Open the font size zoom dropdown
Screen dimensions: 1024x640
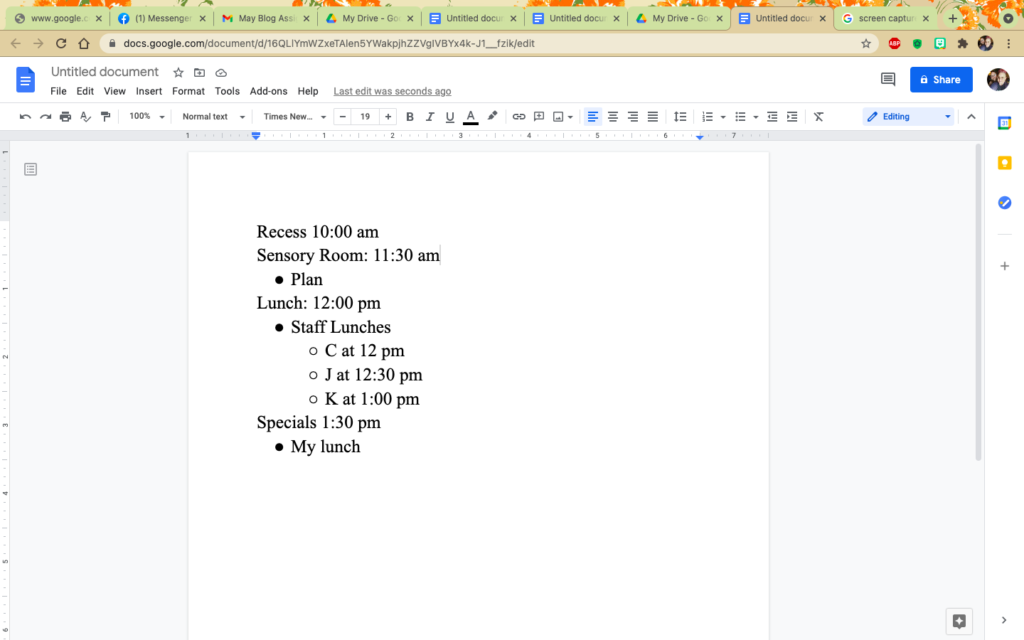[145, 116]
